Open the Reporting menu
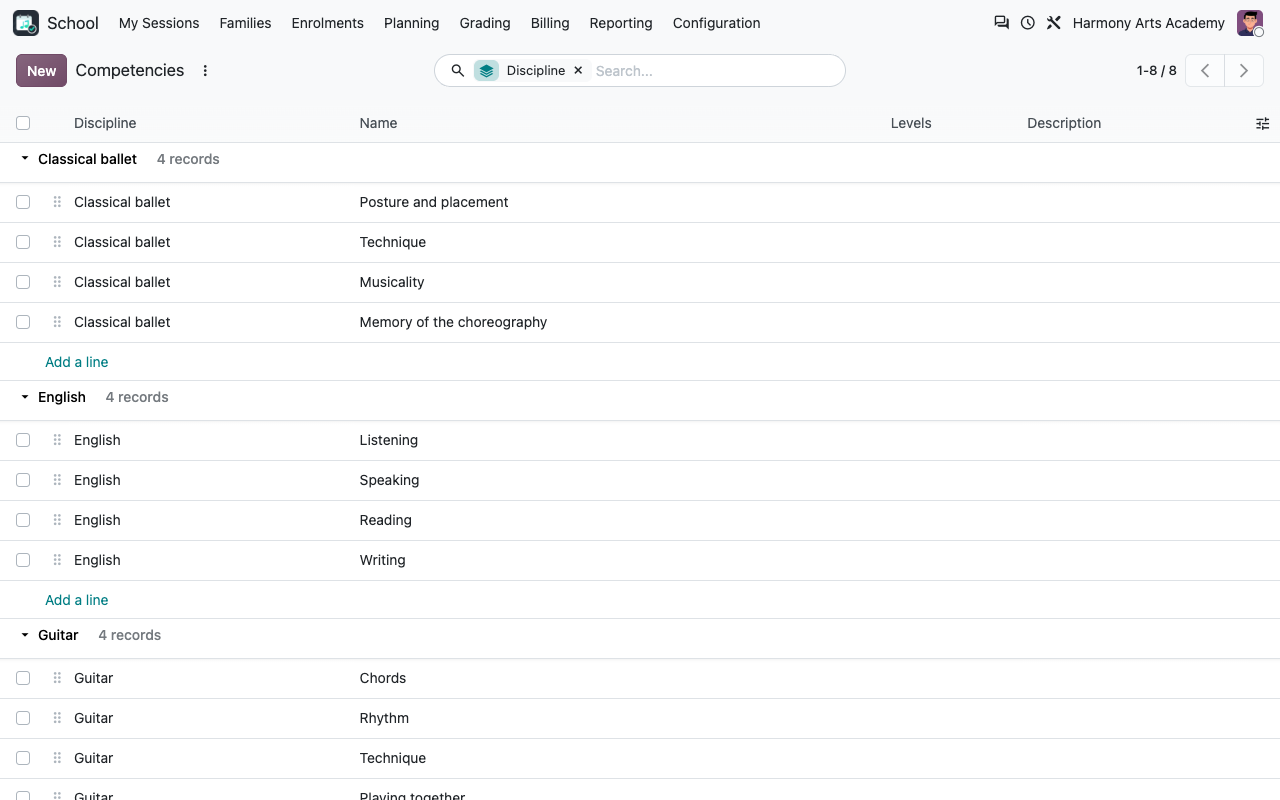This screenshot has height=800, width=1280. point(621,23)
